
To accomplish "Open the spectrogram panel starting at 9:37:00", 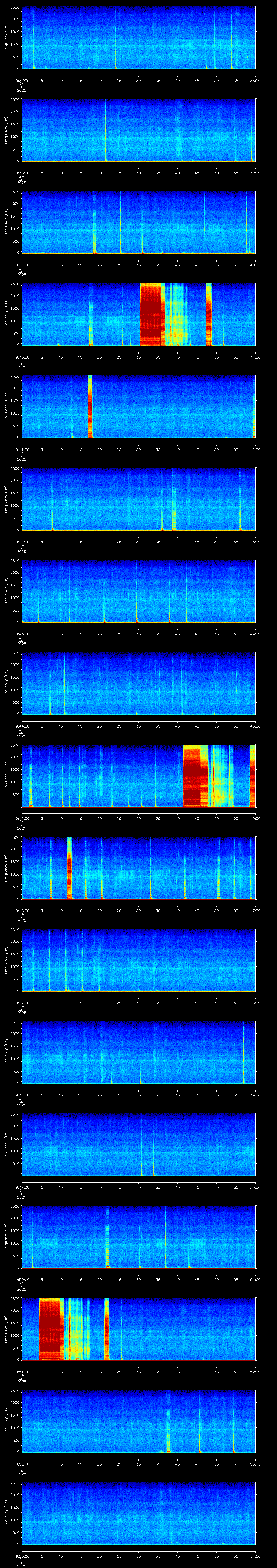I will click(138, 38).
